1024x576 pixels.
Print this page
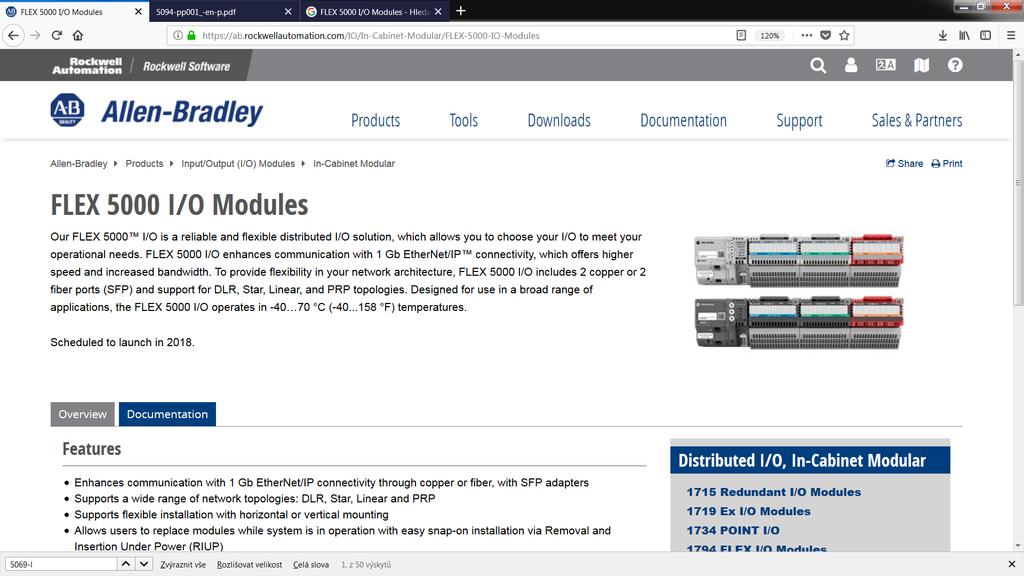(x=947, y=163)
